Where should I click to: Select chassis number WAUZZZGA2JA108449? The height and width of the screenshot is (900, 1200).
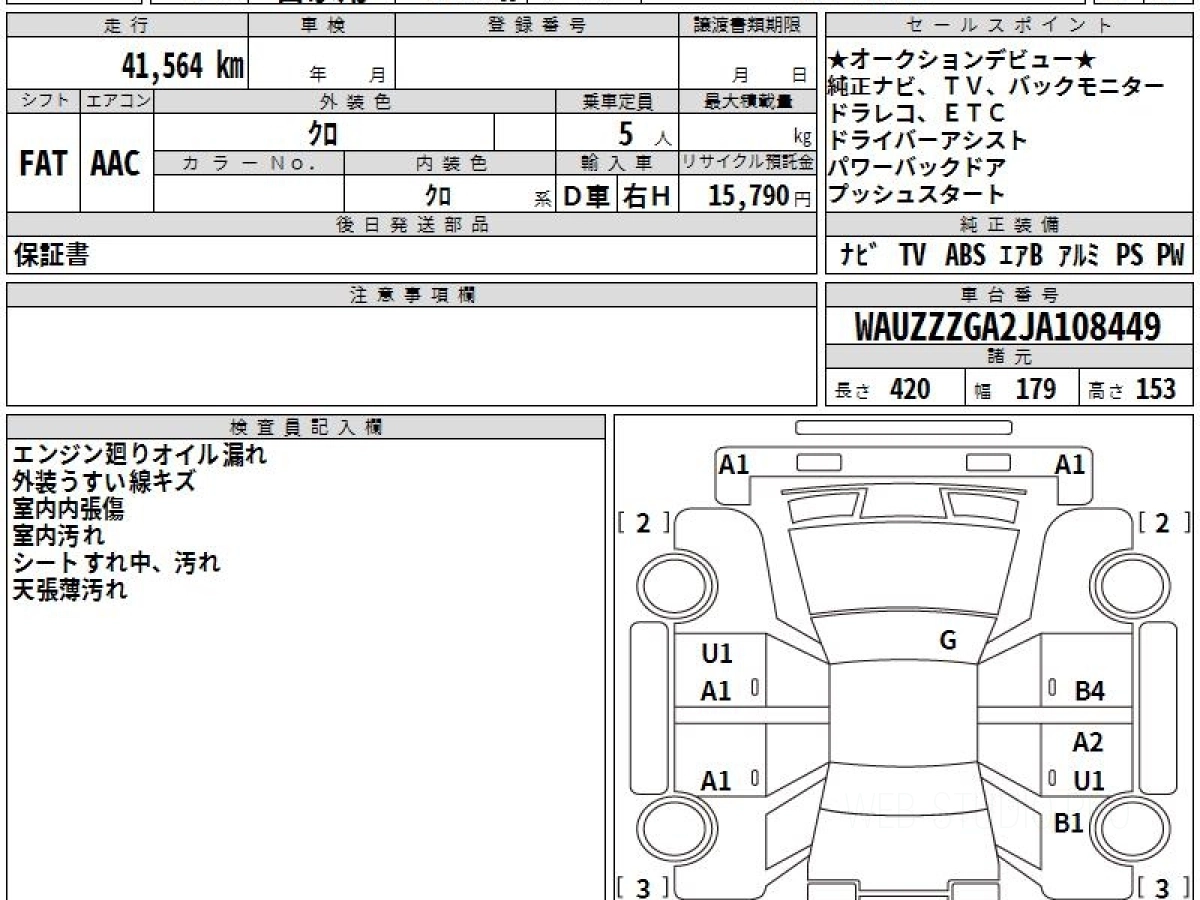[x=1008, y=327]
